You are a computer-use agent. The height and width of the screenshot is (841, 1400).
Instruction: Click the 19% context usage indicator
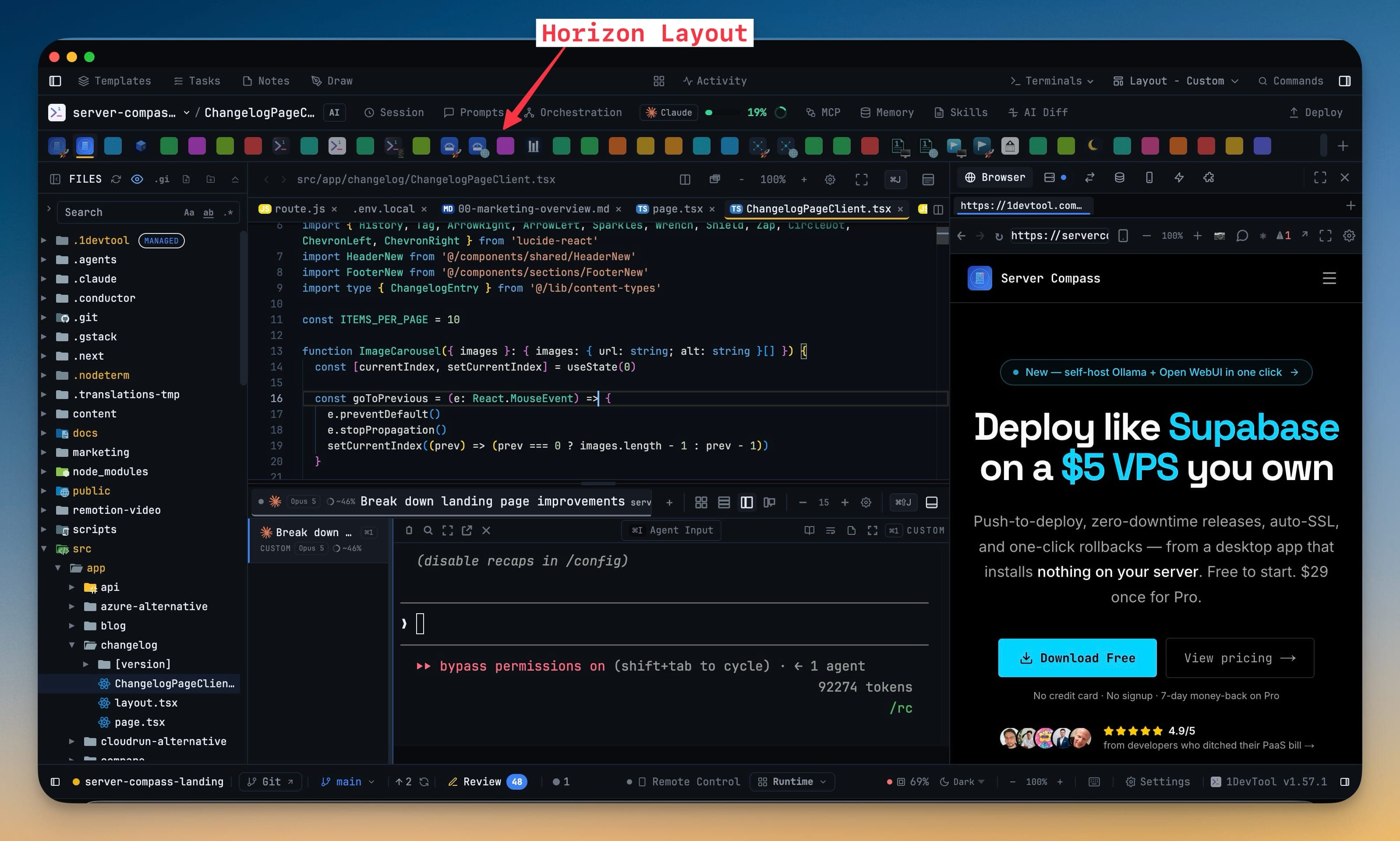[757, 113]
